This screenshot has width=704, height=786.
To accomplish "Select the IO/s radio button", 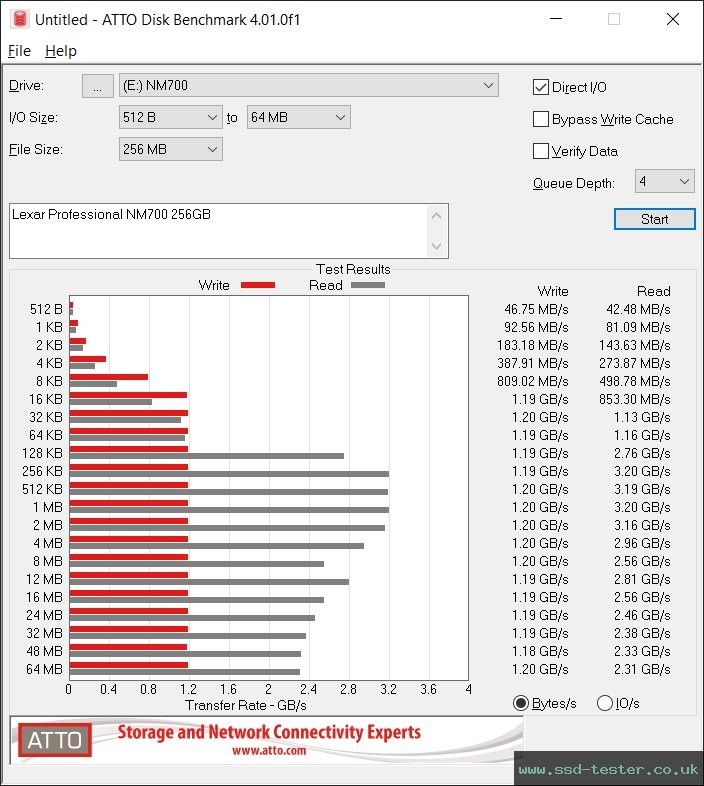I will pos(605,703).
